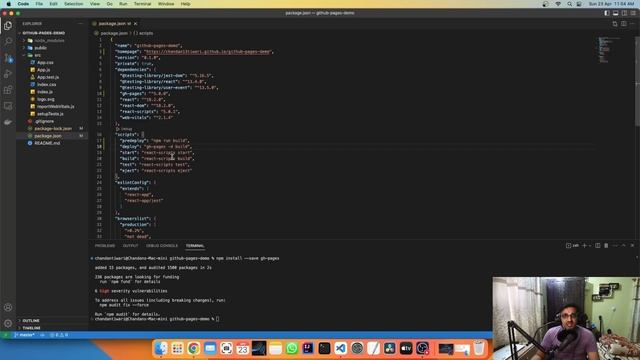Open README.md file

[47, 143]
